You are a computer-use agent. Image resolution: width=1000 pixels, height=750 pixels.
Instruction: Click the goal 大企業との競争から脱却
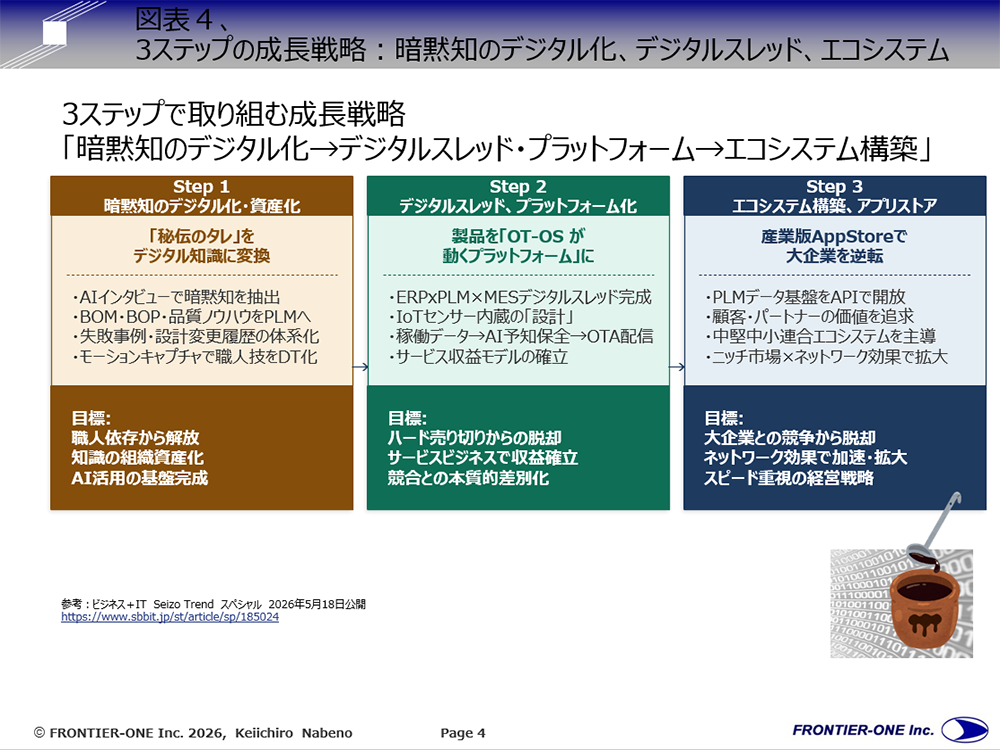790,438
